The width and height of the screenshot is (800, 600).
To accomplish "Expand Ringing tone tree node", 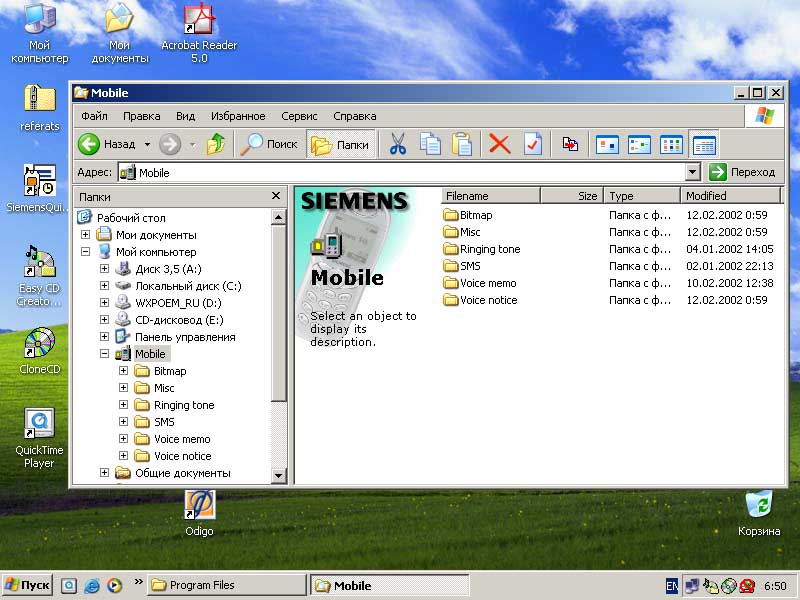I will click(123, 405).
